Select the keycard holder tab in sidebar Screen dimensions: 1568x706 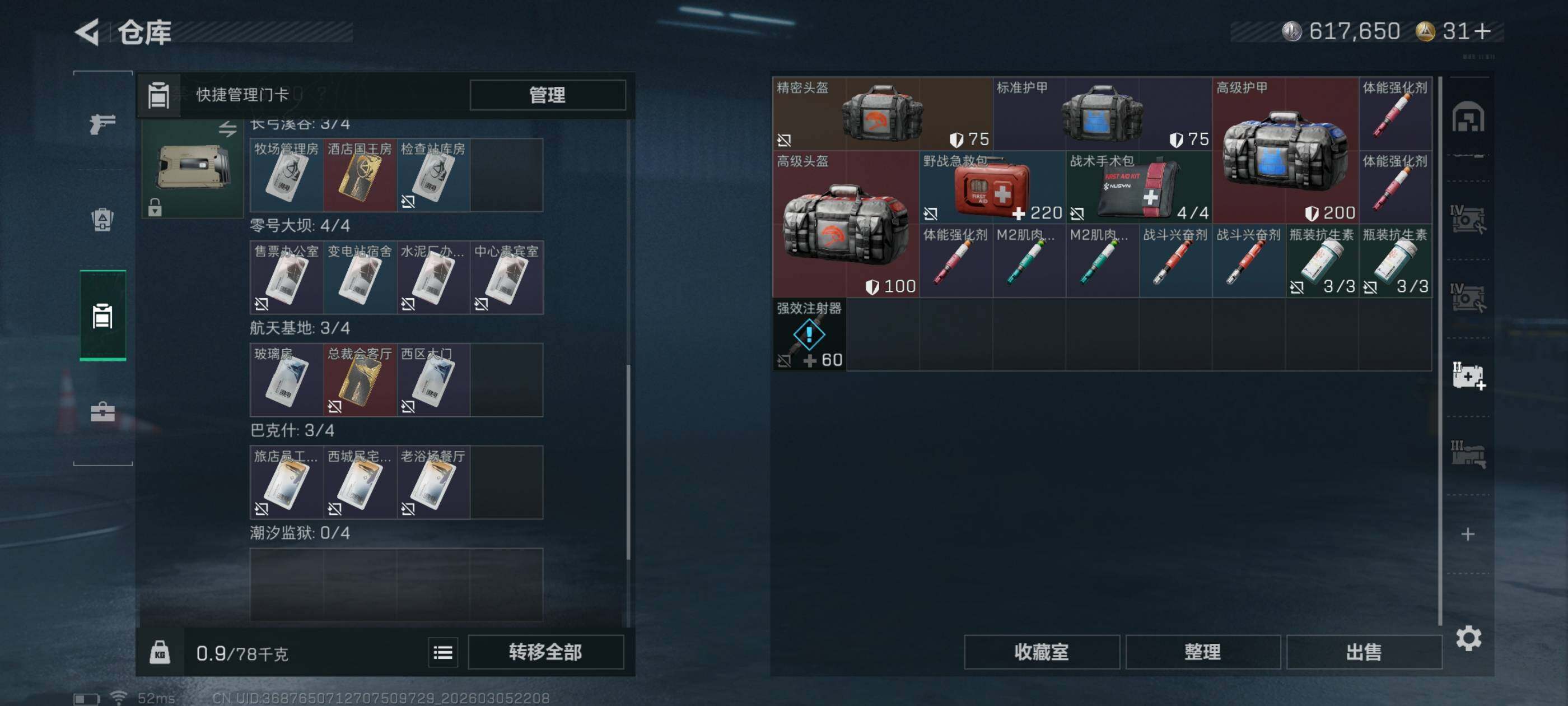click(x=102, y=315)
